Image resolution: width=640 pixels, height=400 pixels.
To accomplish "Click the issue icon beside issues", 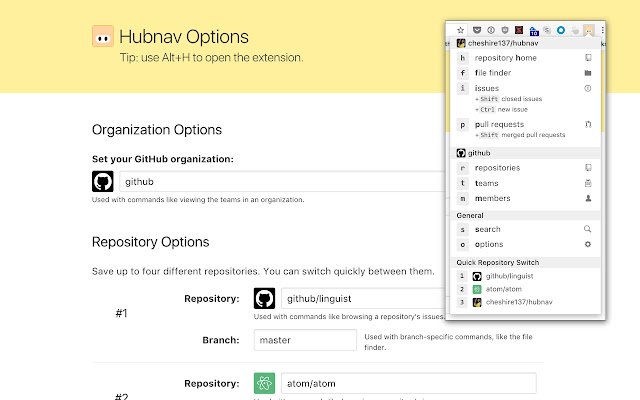I will [x=588, y=88].
